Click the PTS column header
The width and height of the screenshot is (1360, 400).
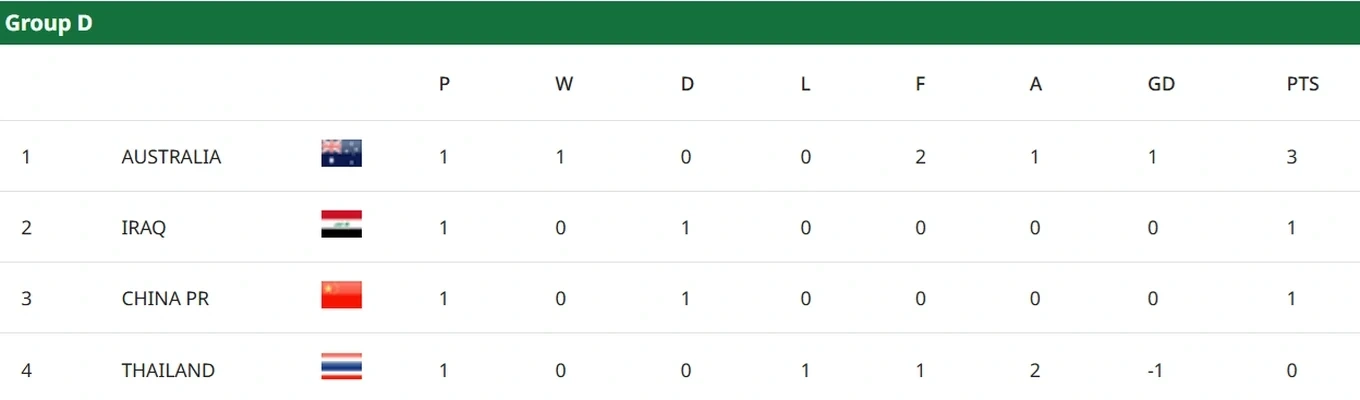[x=1302, y=85]
